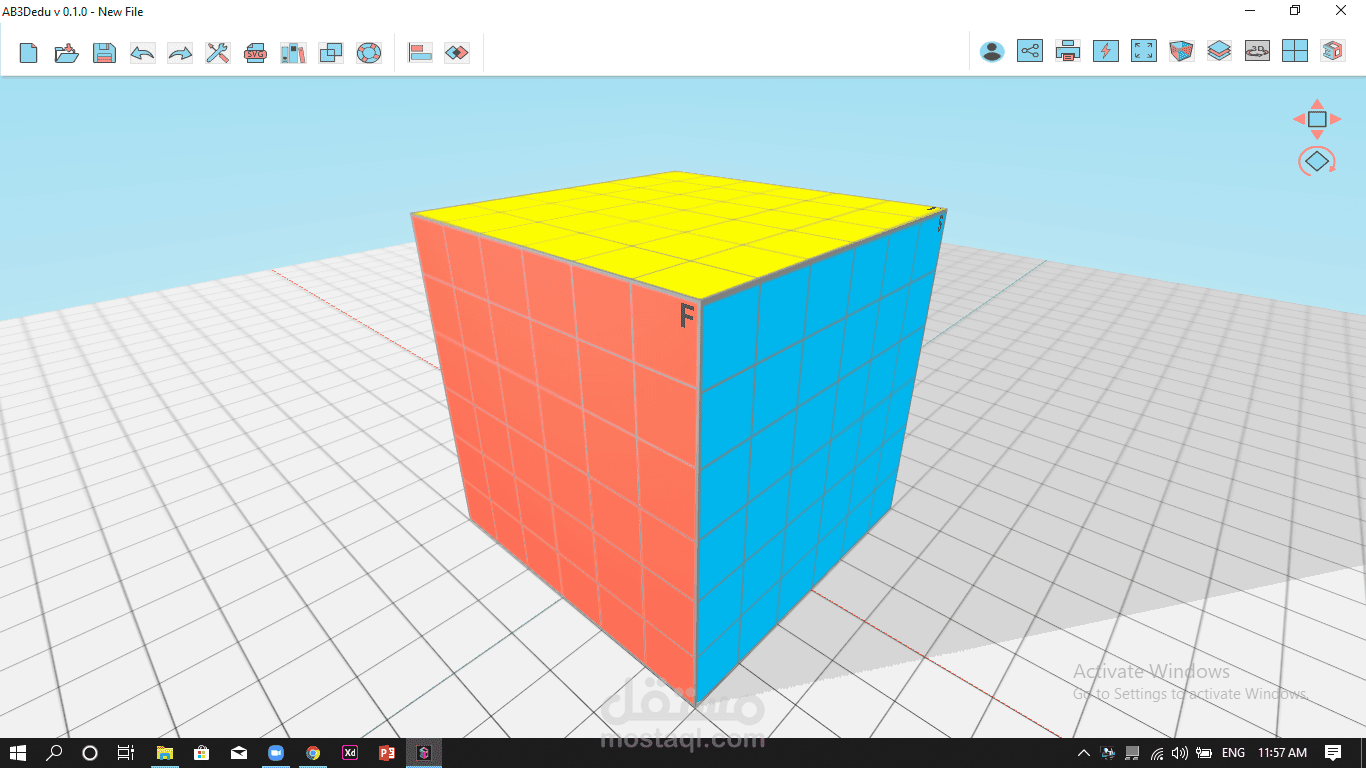1366x768 pixels.
Task: Open the Mail app from the taskbar
Action: (238, 753)
